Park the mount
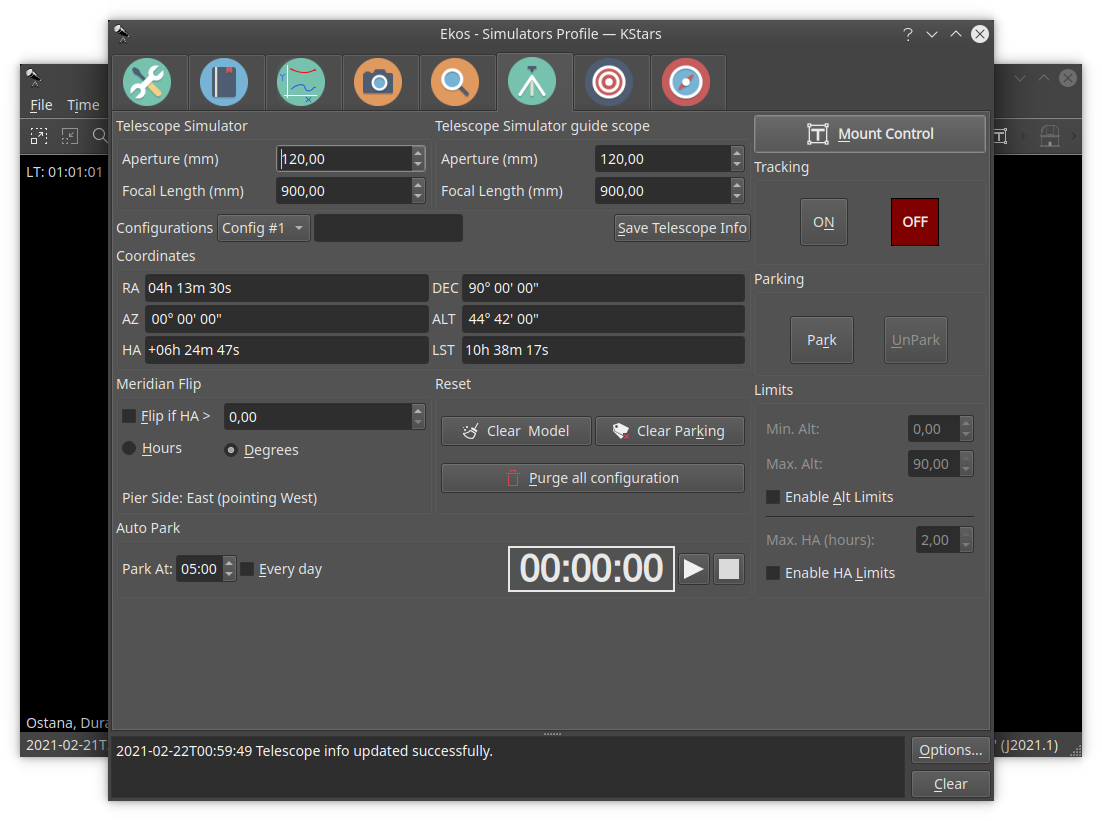Image resolution: width=1102 pixels, height=821 pixels. pyautogui.click(x=822, y=340)
